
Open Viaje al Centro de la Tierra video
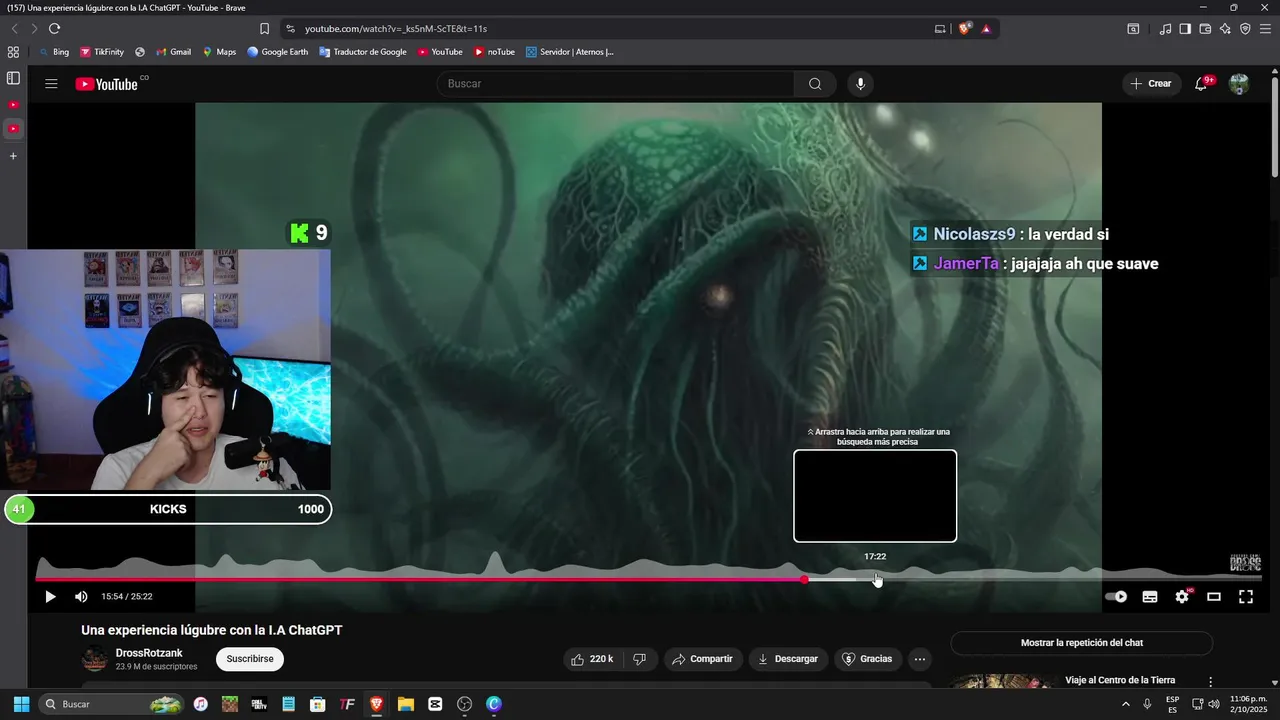[x=1120, y=680]
